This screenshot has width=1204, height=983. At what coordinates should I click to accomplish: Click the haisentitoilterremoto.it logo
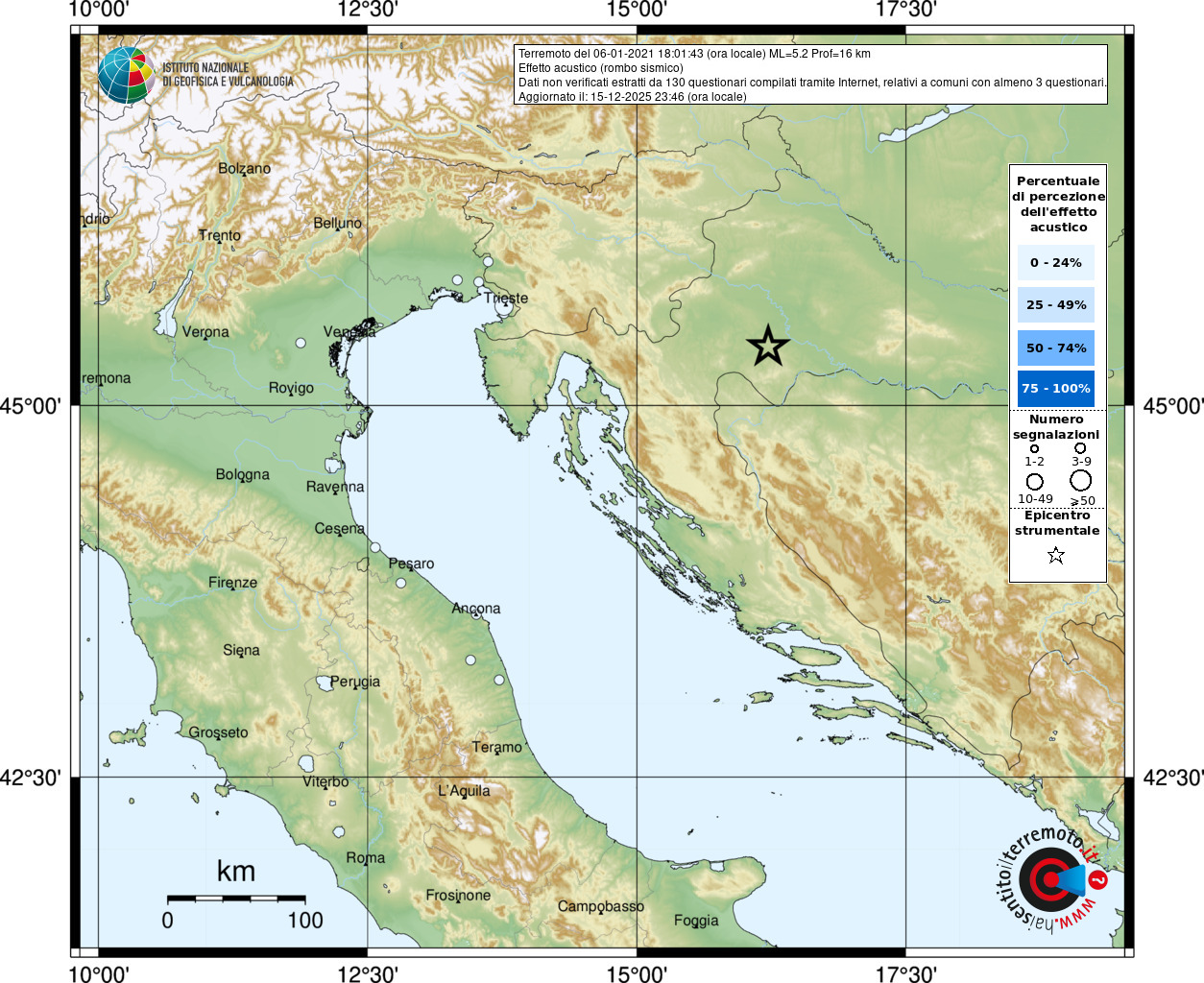[x=1051, y=878]
